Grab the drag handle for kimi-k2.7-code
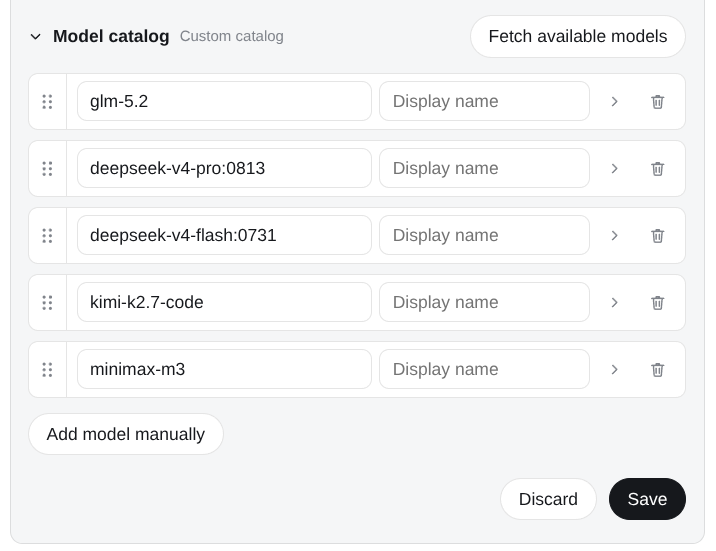Viewport: 716px width, 551px height. (x=47, y=303)
